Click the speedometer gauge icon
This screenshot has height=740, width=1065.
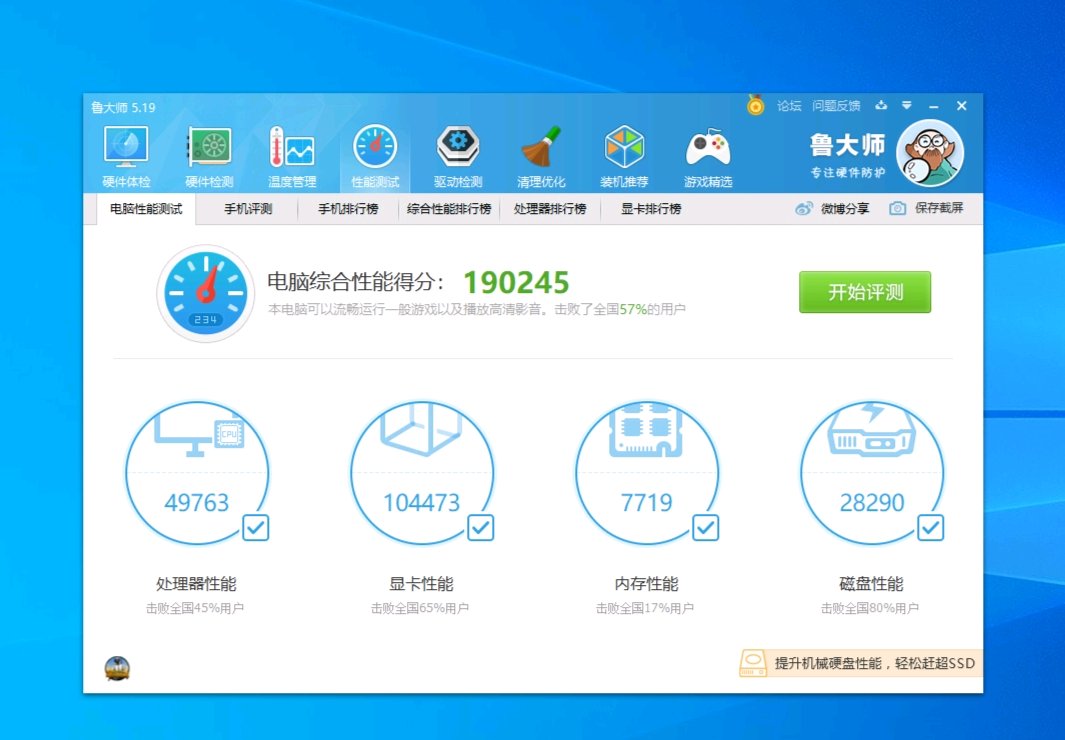pos(206,293)
